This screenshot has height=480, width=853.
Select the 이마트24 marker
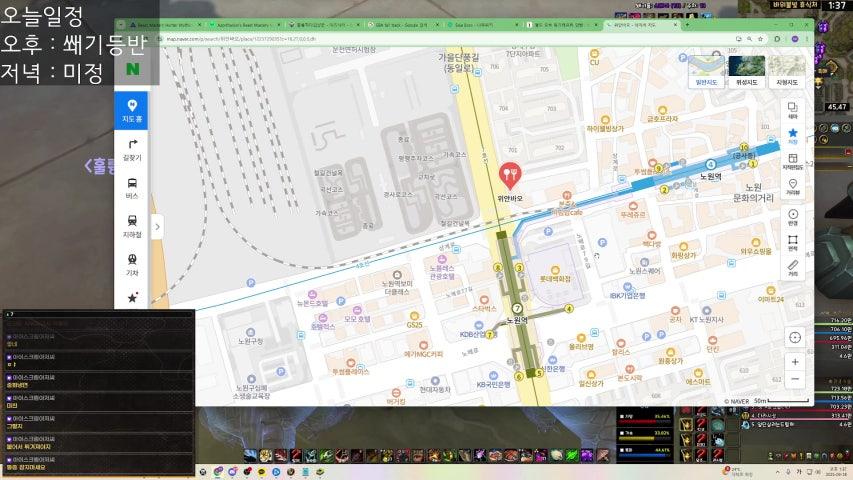[x=770, y=294]
